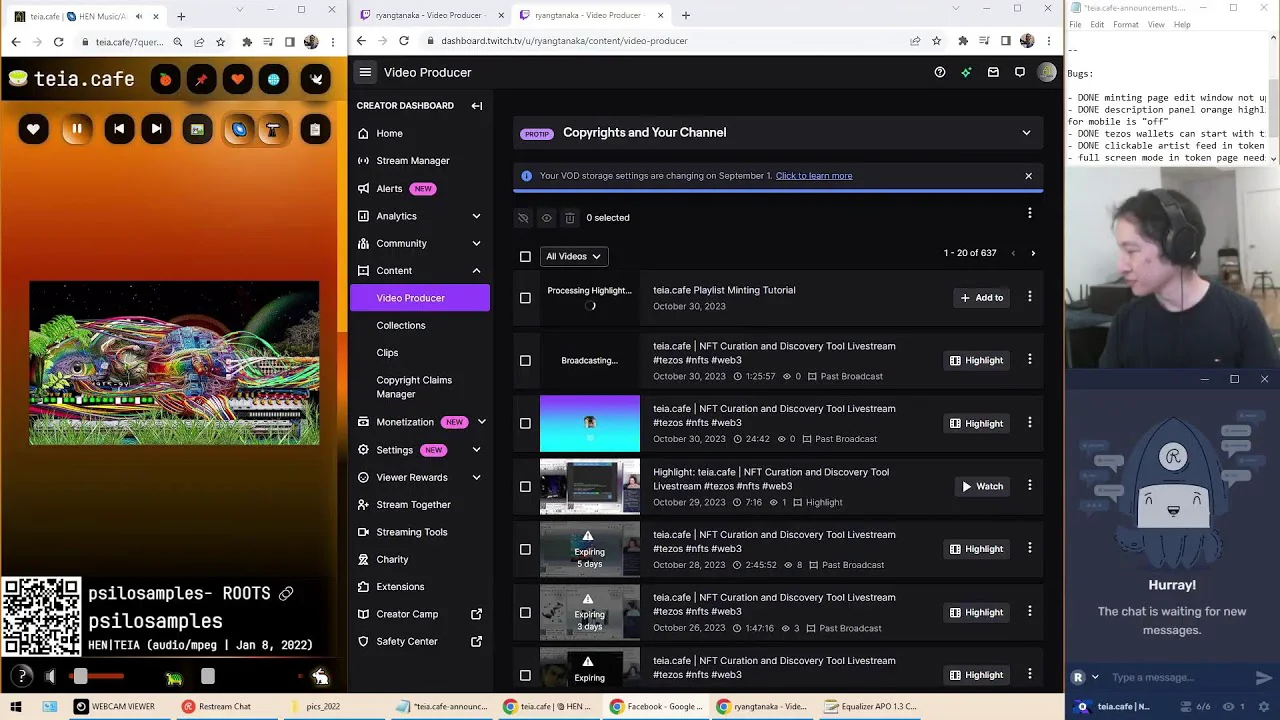
Task: Select checkbox for October 29 Highlight video
Action: click(x=525, y=486)
